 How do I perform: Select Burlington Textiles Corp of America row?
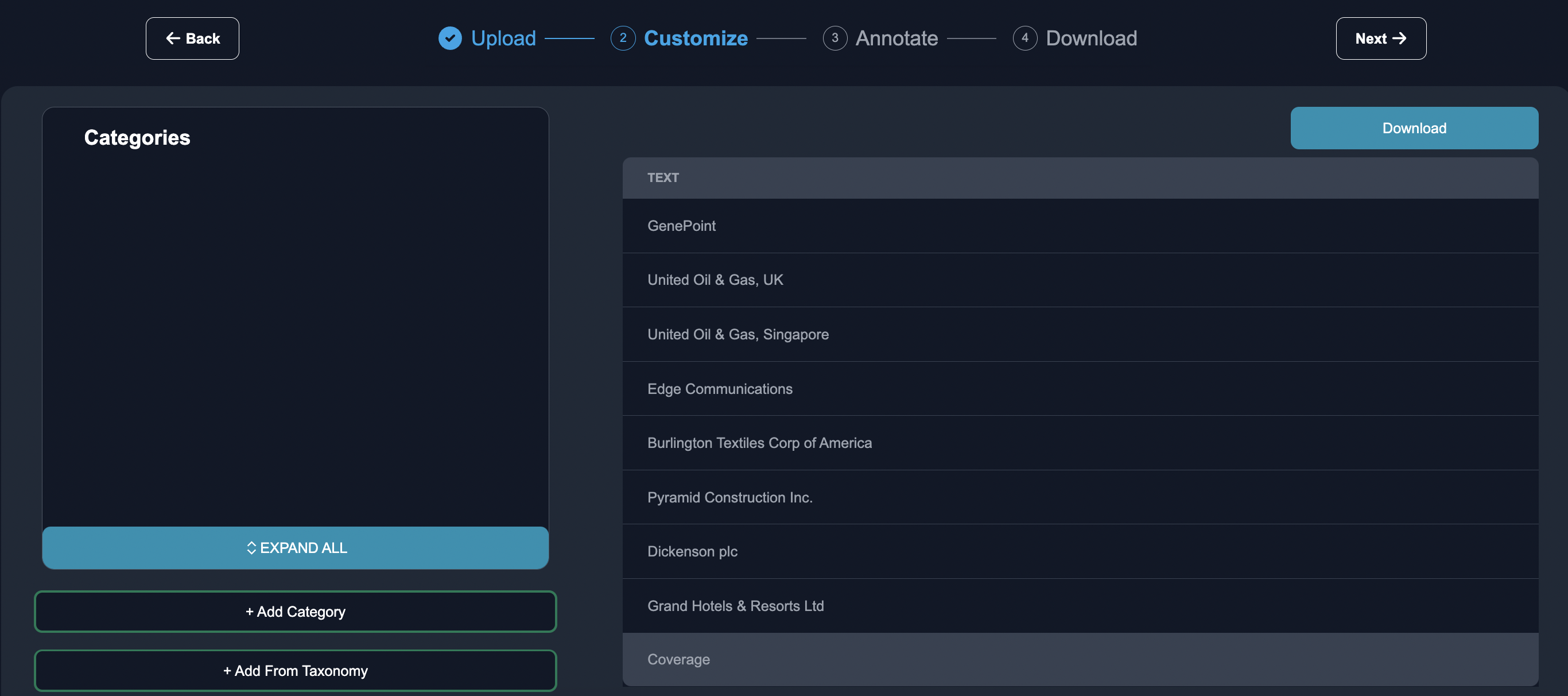click(x=1080, y=443)
